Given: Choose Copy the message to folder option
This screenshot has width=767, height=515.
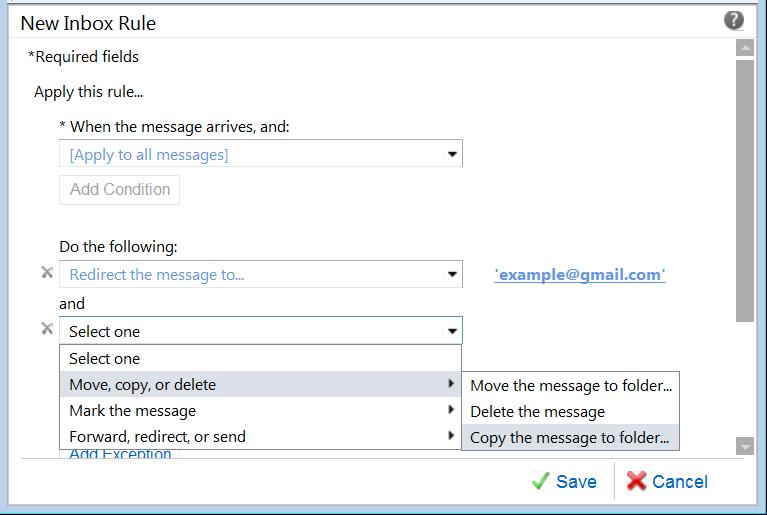Looking at the screenshot, I should pyautogui.click(x=569, y=437).
